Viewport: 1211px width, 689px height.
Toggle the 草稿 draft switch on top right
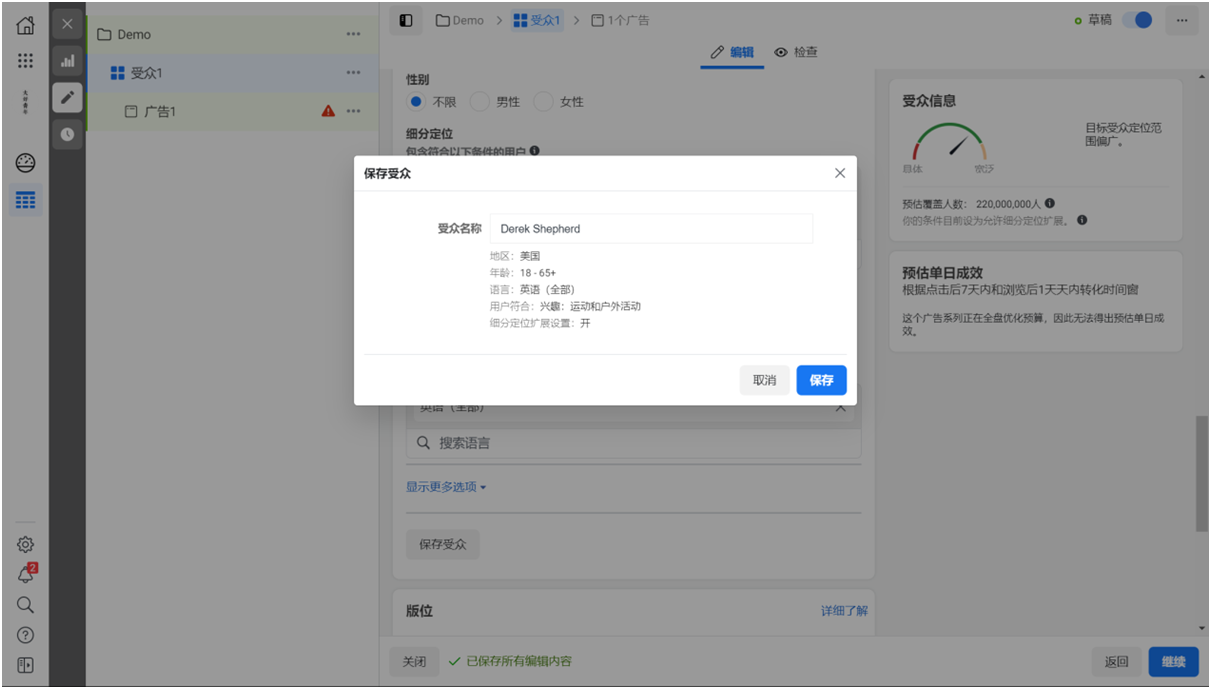click(x=1137, y=18)
